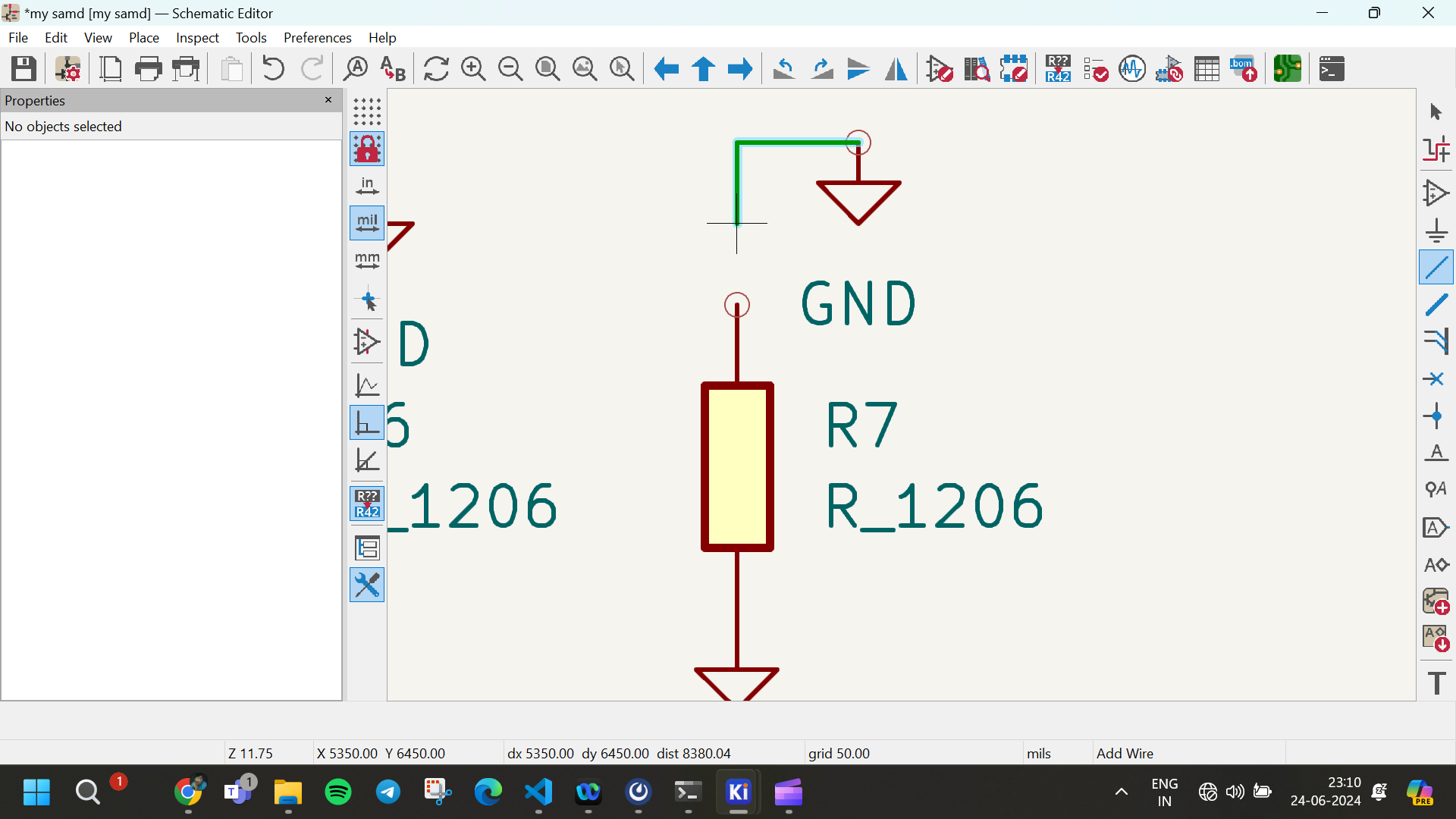Launch Spotify from the taskbar

click(338, 792)
